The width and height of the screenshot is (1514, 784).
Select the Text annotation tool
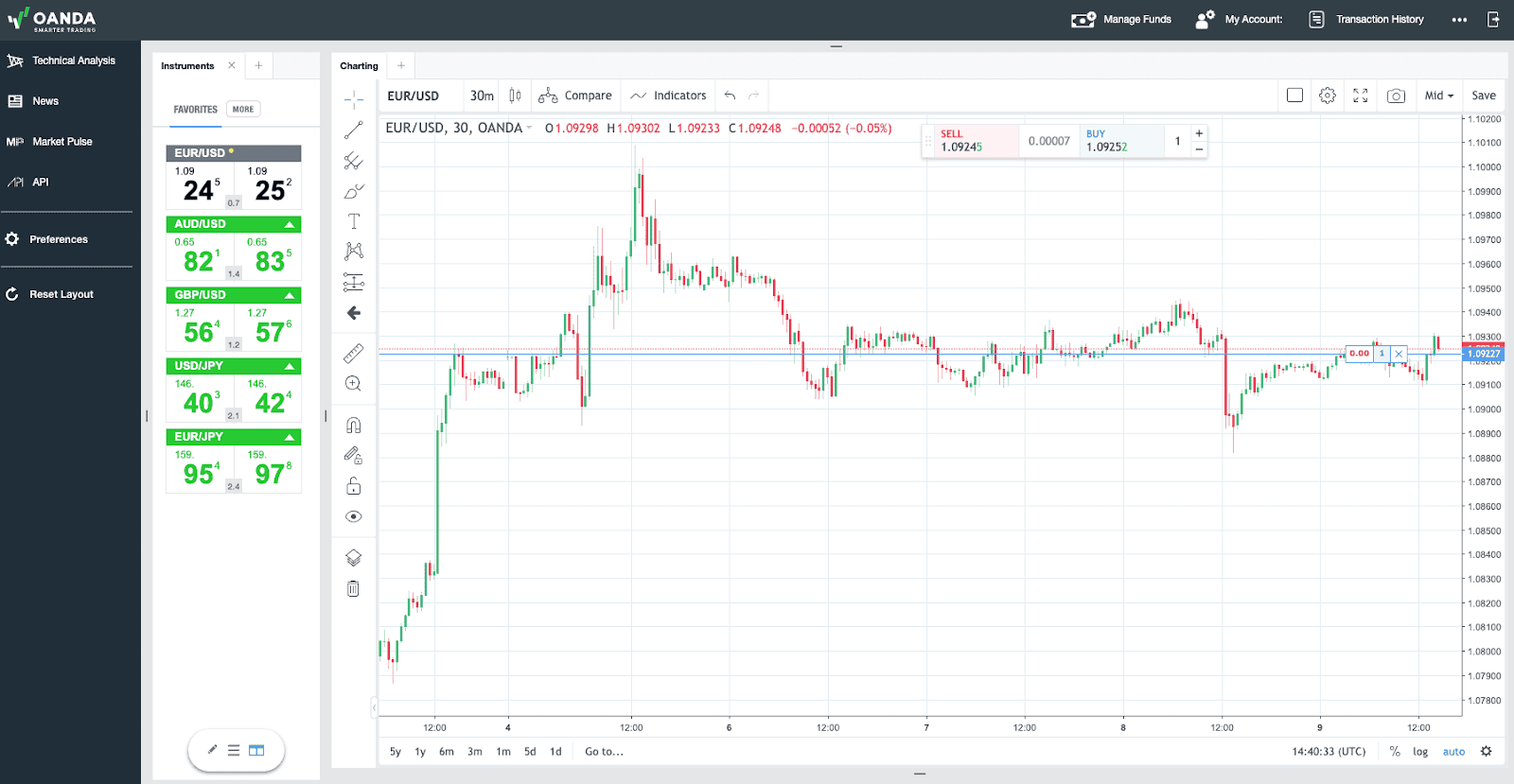tap(354, 221)
